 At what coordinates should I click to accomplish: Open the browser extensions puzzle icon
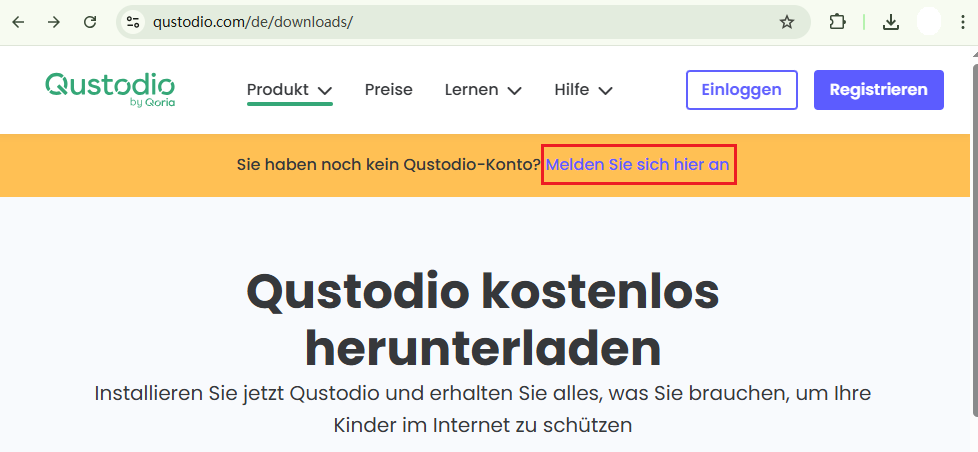tap(838, 22)
